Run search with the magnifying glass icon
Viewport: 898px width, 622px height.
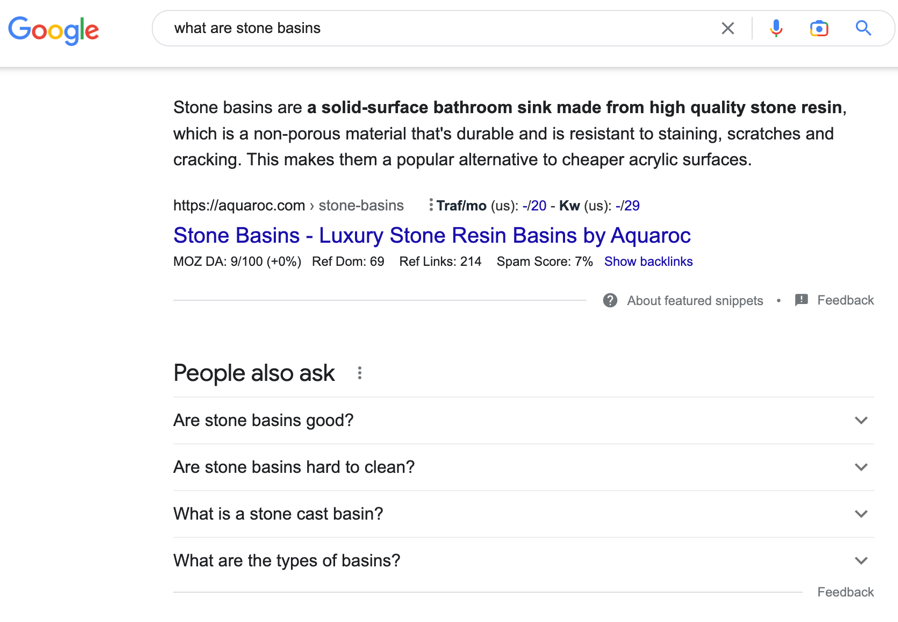(x=863, y=28)
